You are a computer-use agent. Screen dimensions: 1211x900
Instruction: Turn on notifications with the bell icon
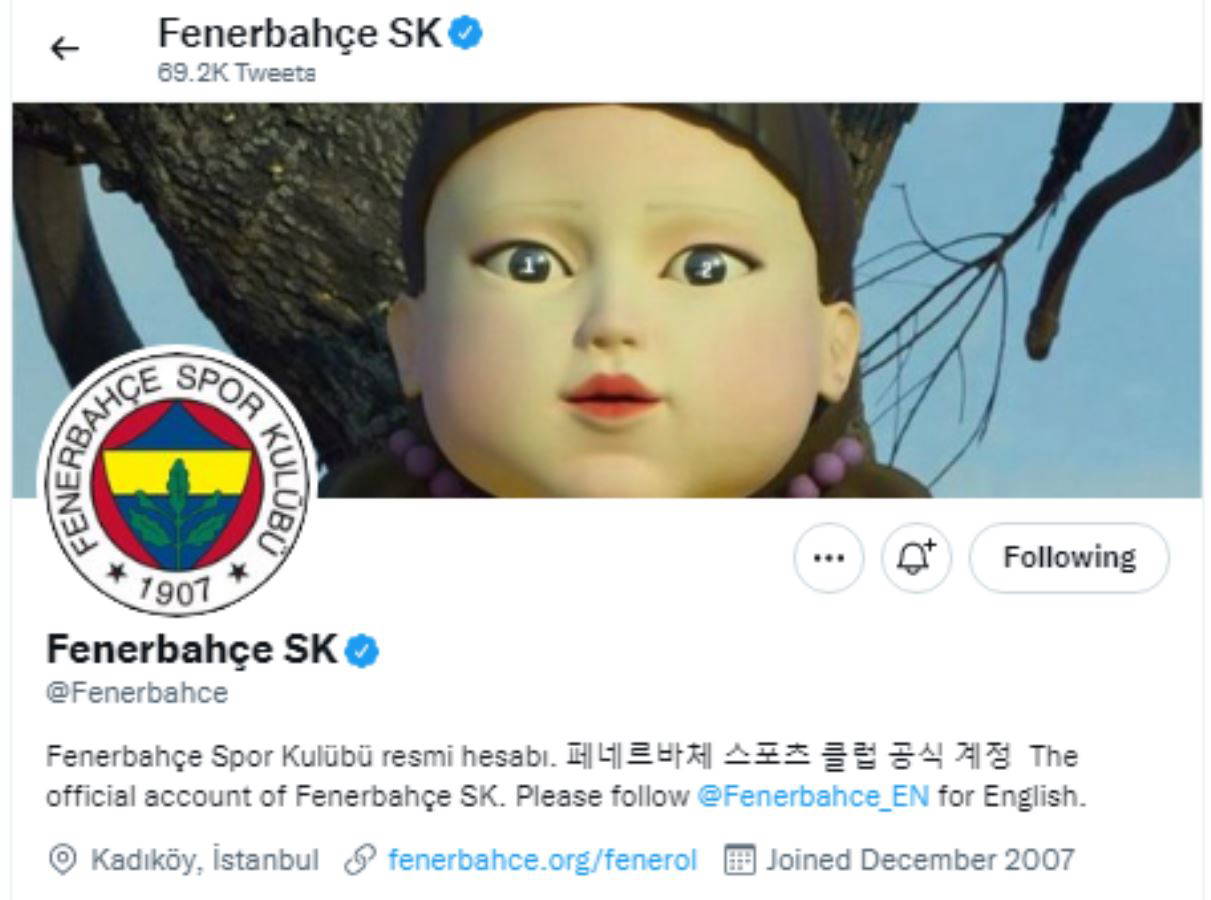click(x=916, y=558)
